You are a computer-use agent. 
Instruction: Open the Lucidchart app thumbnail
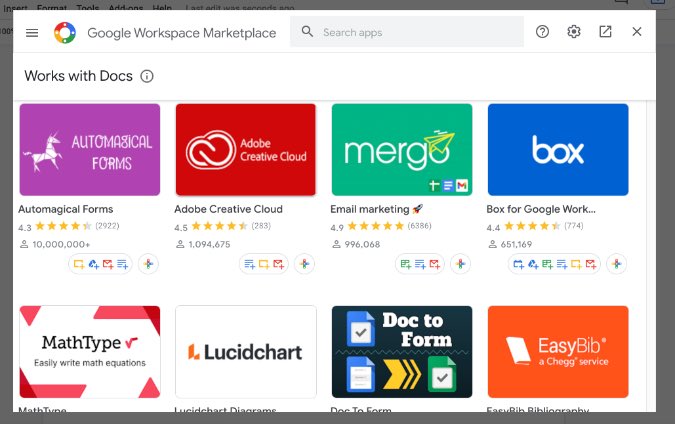tap(245, 352)
